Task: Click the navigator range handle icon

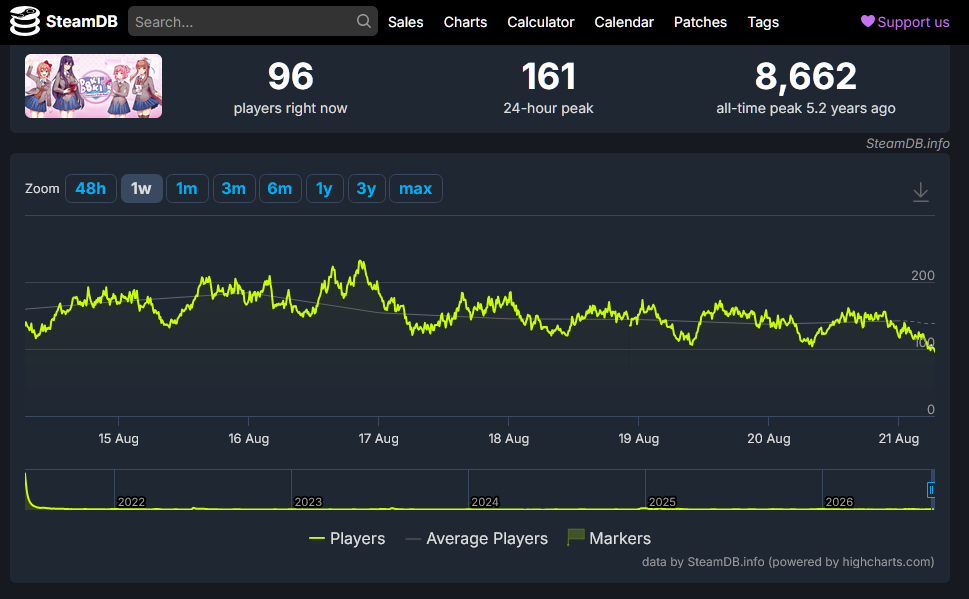Action: (x=931, y=490)
